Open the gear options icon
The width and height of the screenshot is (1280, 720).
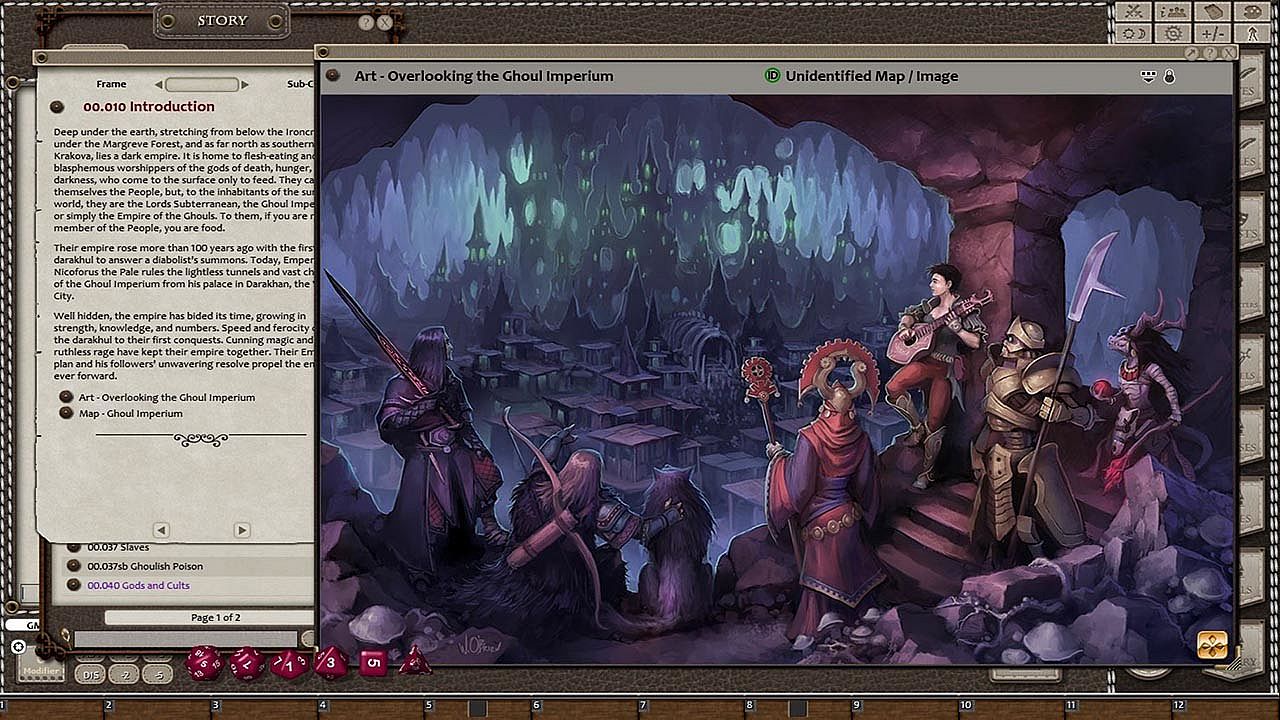(x=1172, y=34)
